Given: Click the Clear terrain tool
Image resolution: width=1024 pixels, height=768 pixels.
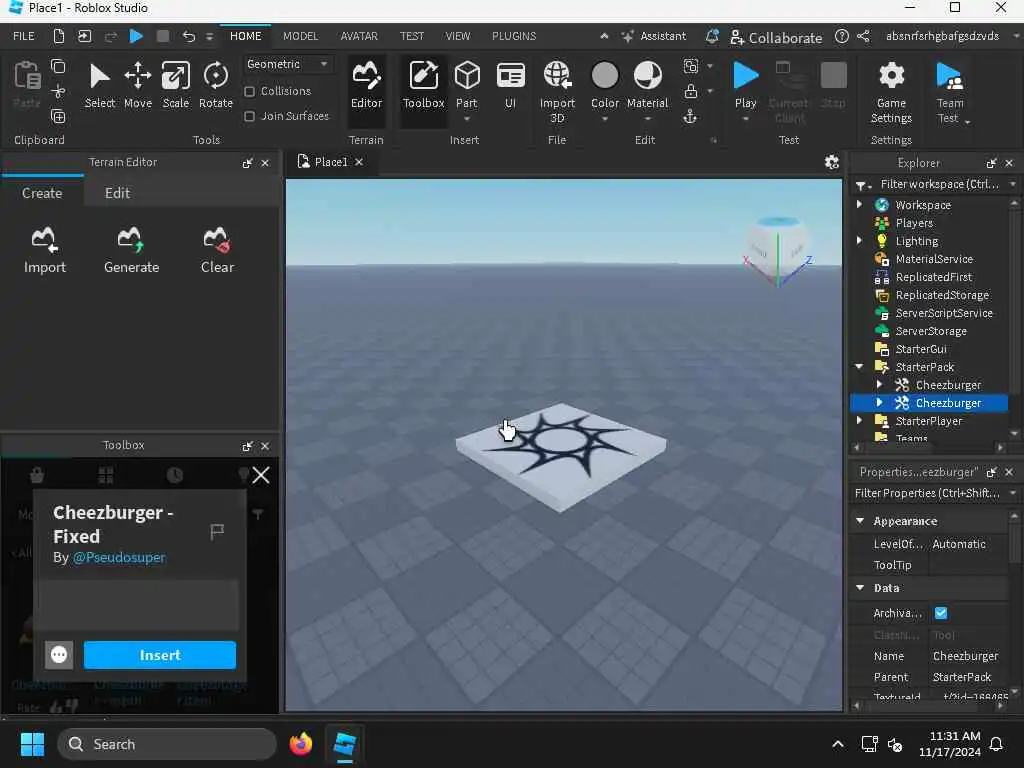Looking at the screenshot, I should [x=217, y=251].
